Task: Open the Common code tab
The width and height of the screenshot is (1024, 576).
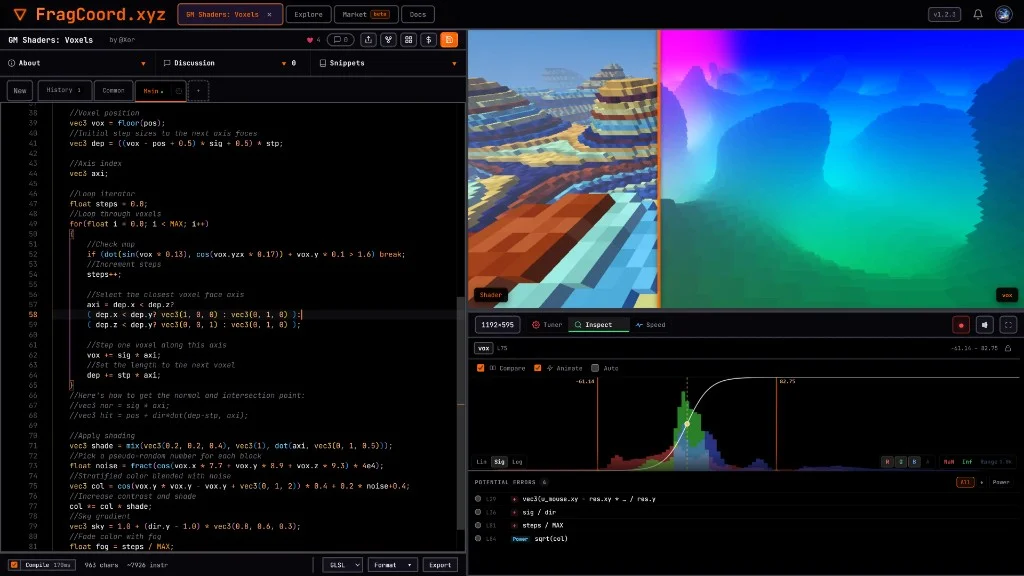Action: coord(114,90)
